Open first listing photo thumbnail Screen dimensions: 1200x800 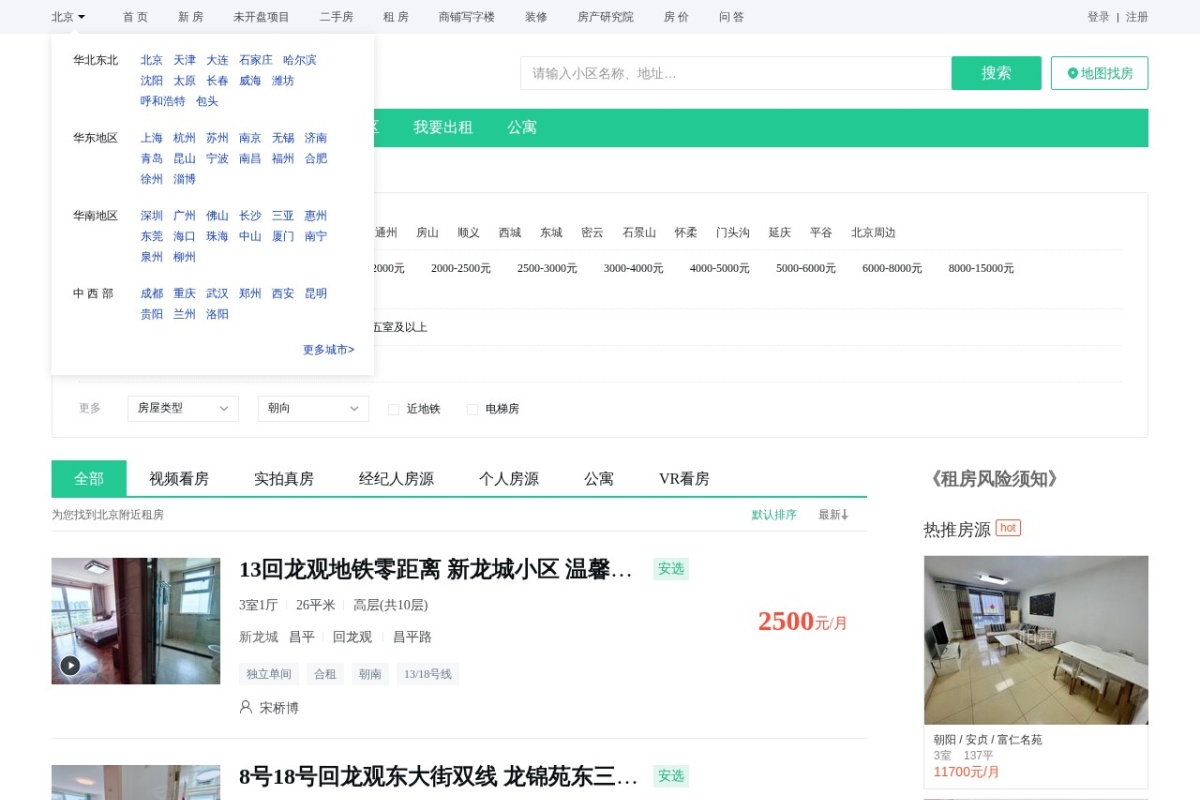(136, 621)
